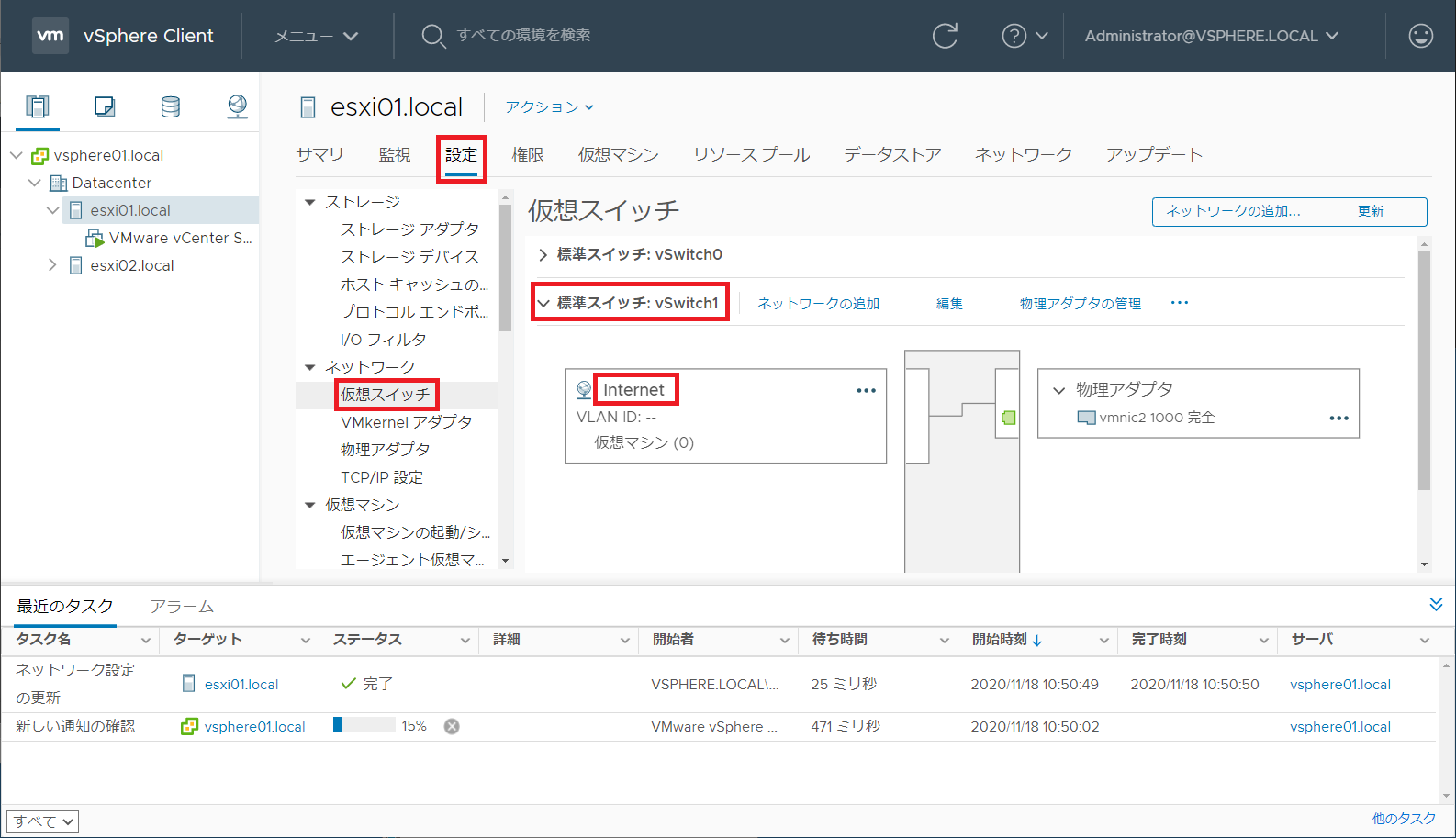This screenshot has width=1456, height=838.
Task: Click the 更新 button
Action: pos(1372,211)
